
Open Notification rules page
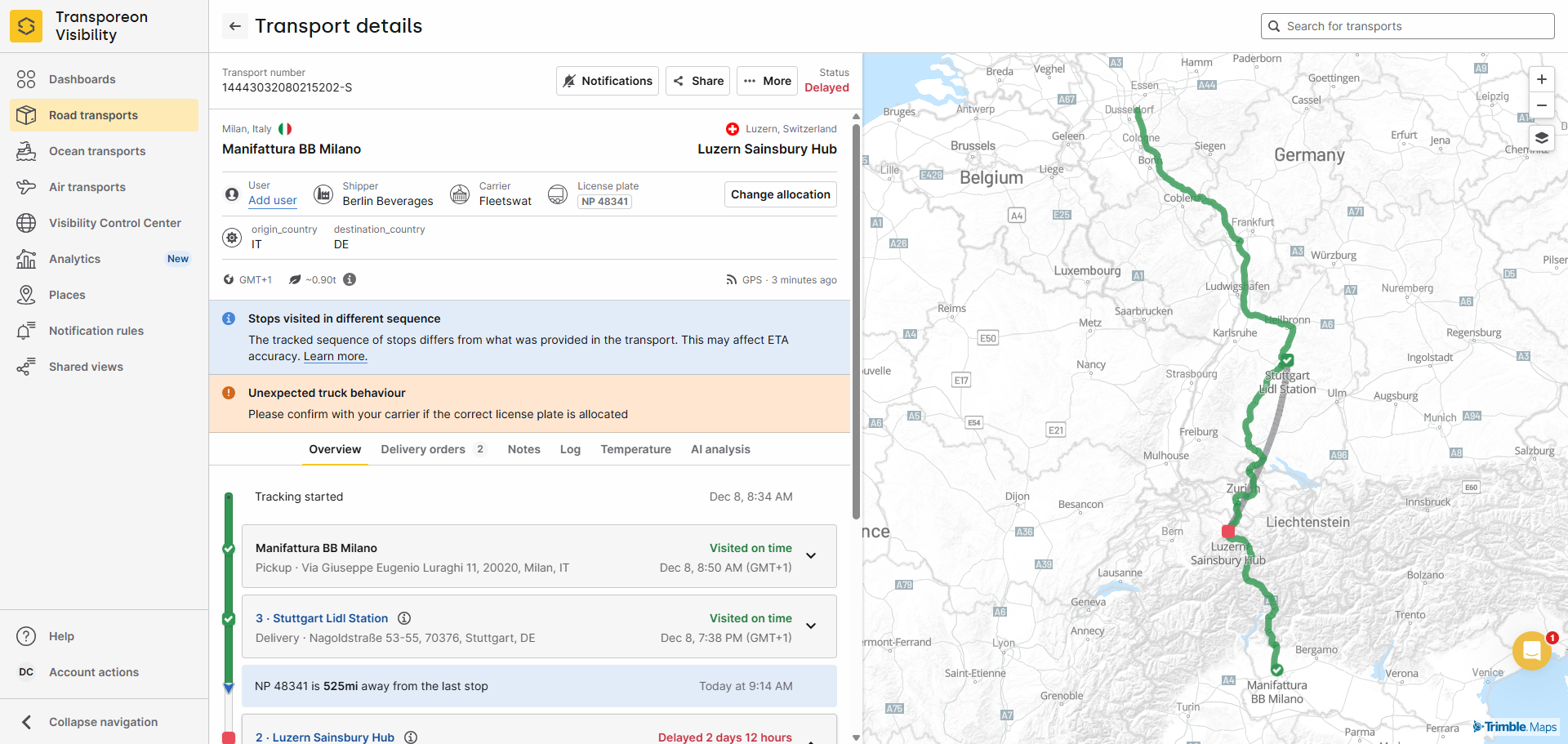pos(104,331)
